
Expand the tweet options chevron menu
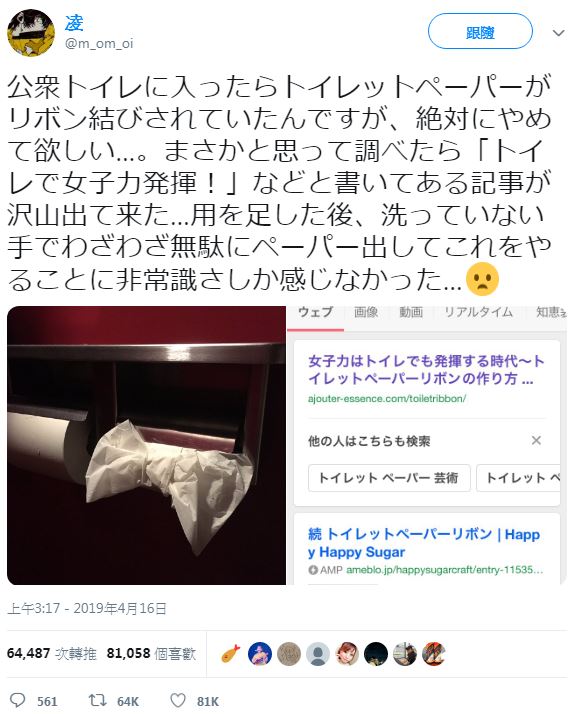558,33
